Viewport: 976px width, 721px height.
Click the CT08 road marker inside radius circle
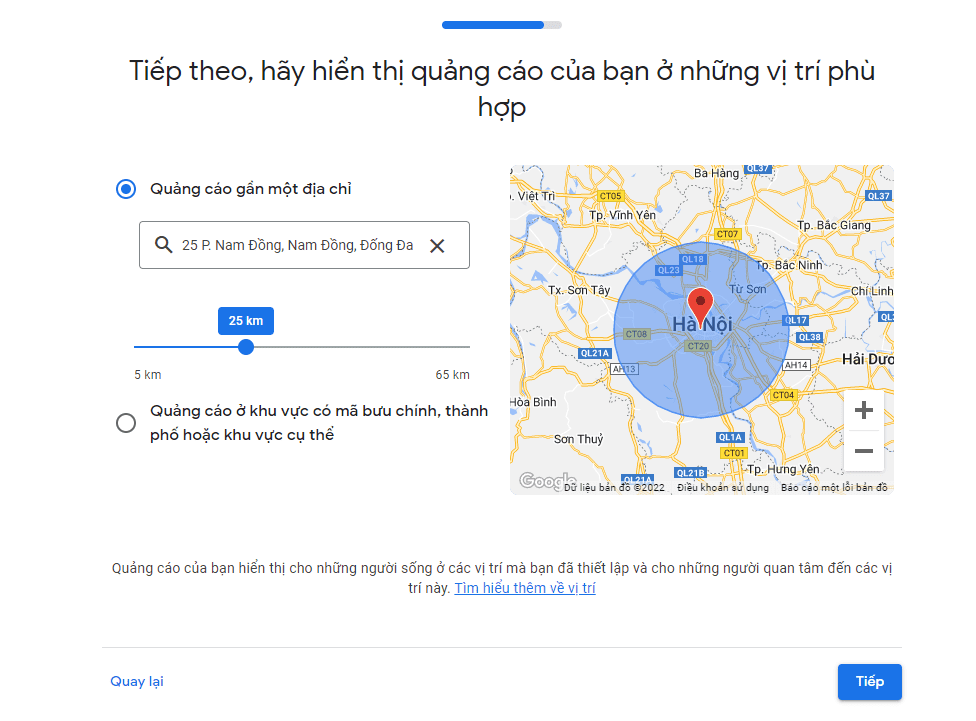(636, 334)
